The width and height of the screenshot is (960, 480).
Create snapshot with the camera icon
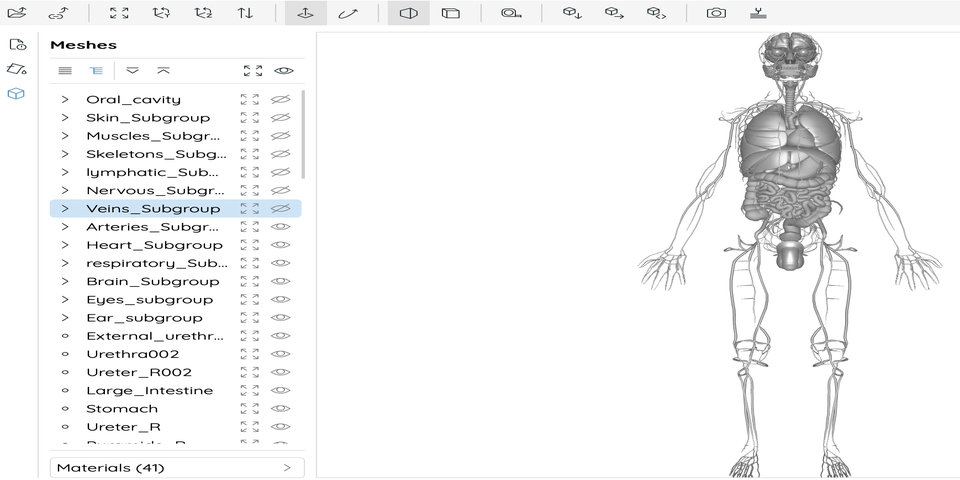tap(716, 13)
